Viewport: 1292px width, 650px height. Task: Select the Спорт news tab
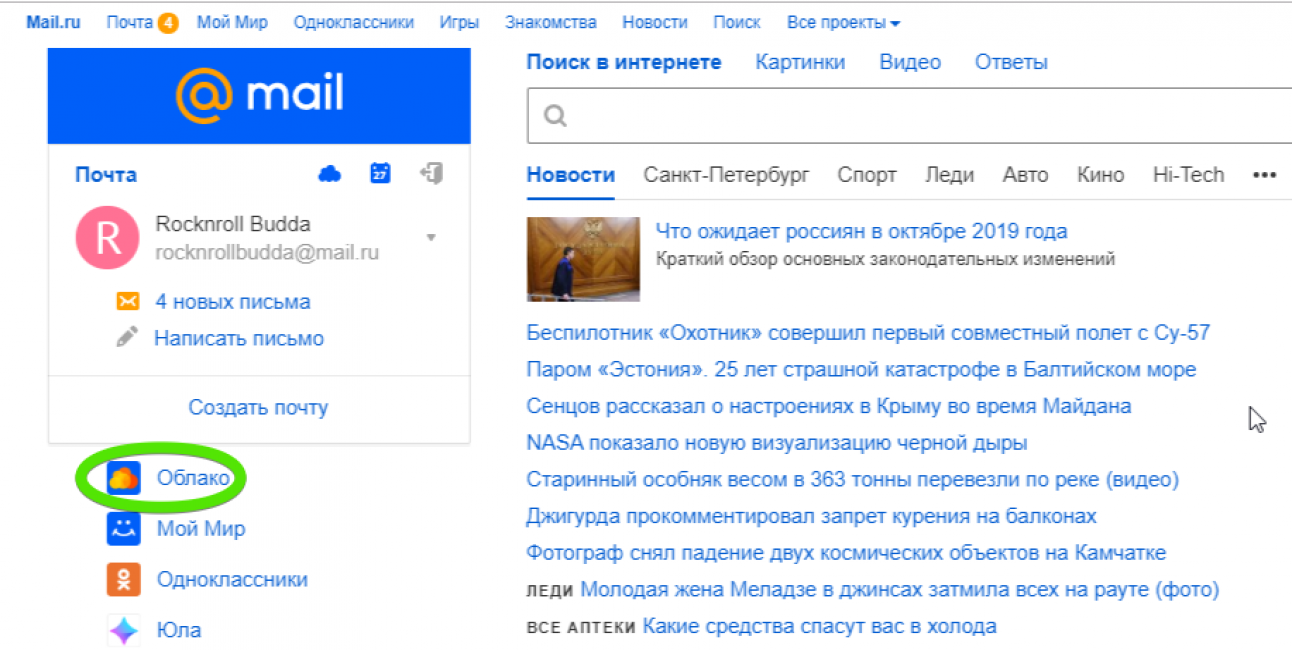click(x=866, y=175)
